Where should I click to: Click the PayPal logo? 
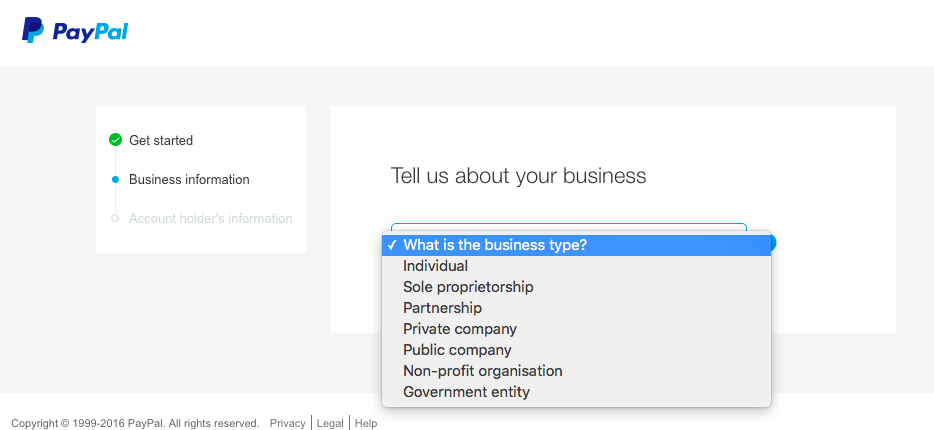pyautogui.click(x=75, y=31)
